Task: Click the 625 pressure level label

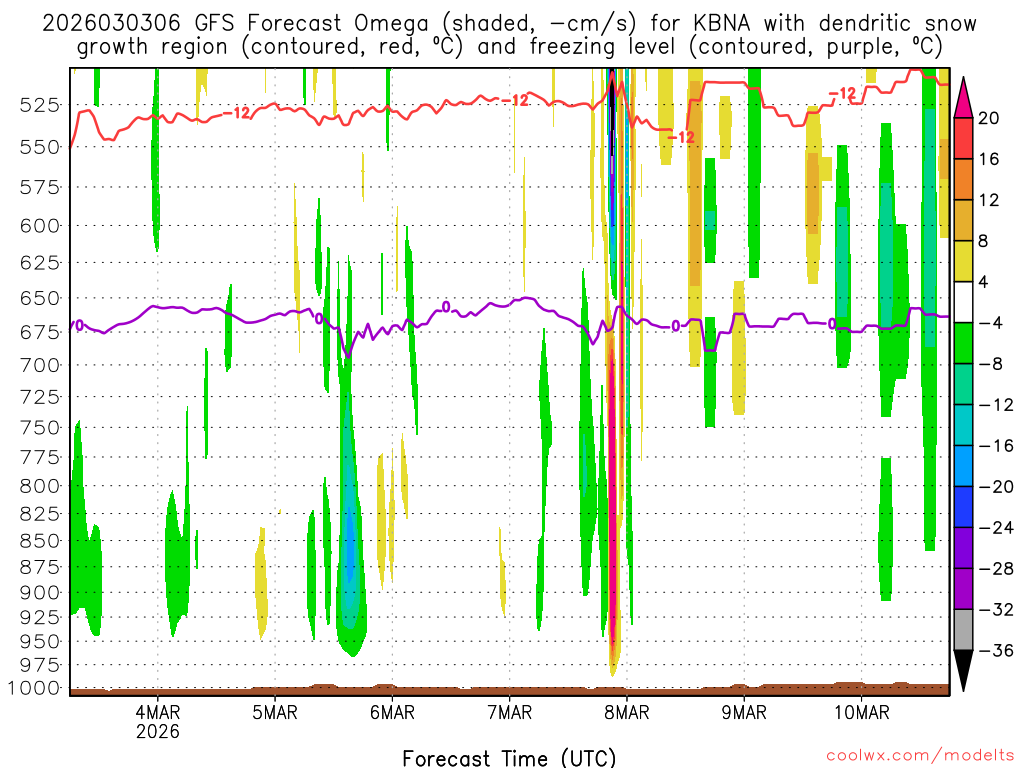Action: [39, 263]
